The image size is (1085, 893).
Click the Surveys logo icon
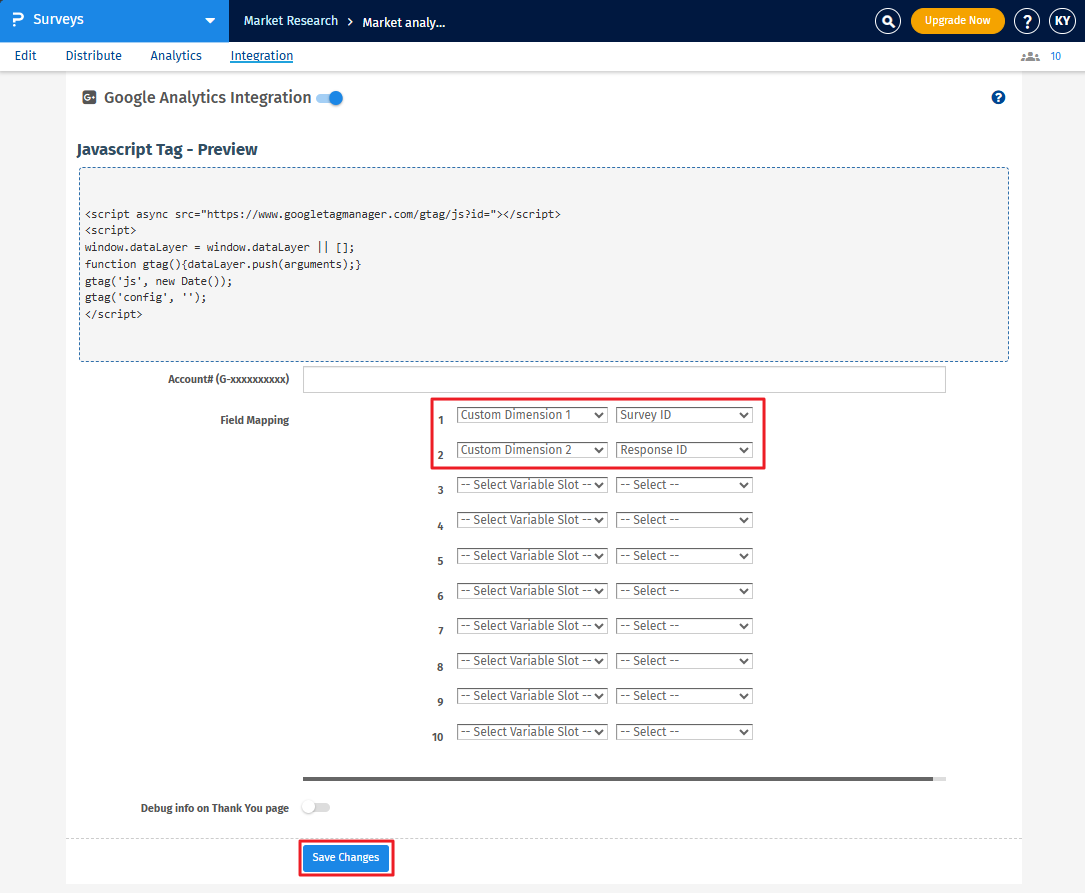pos(18,19)
